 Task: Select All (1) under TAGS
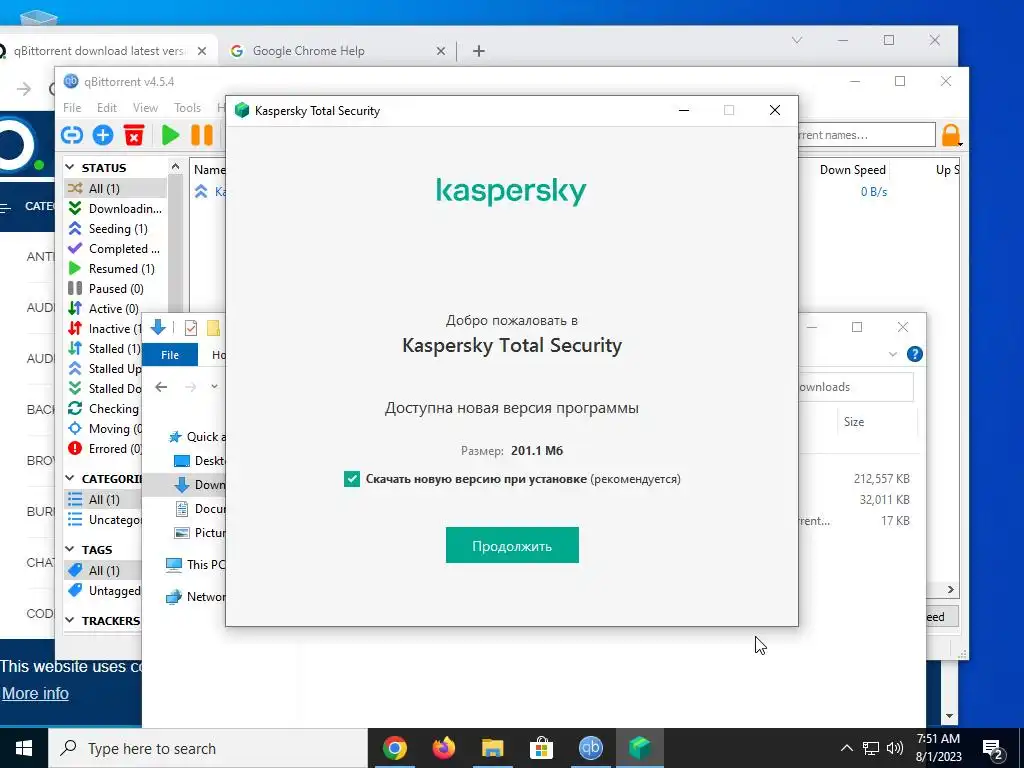(104, 570)
